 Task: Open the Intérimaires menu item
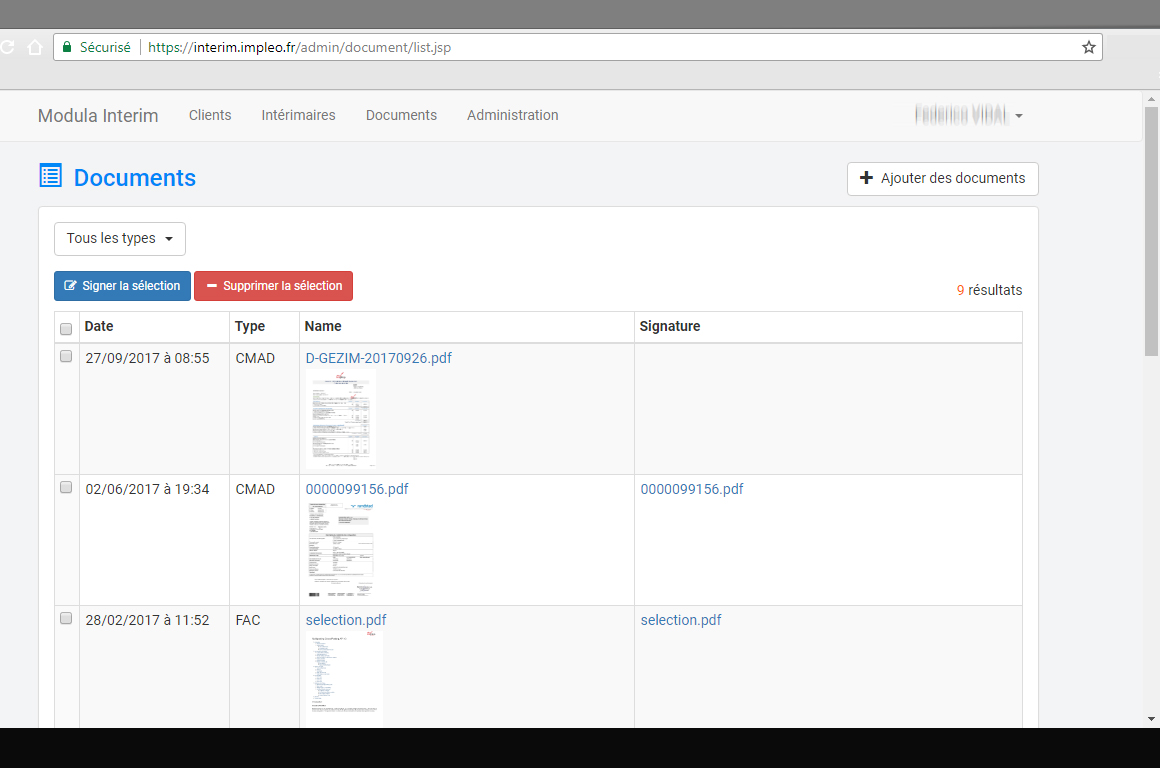[298, 115]
